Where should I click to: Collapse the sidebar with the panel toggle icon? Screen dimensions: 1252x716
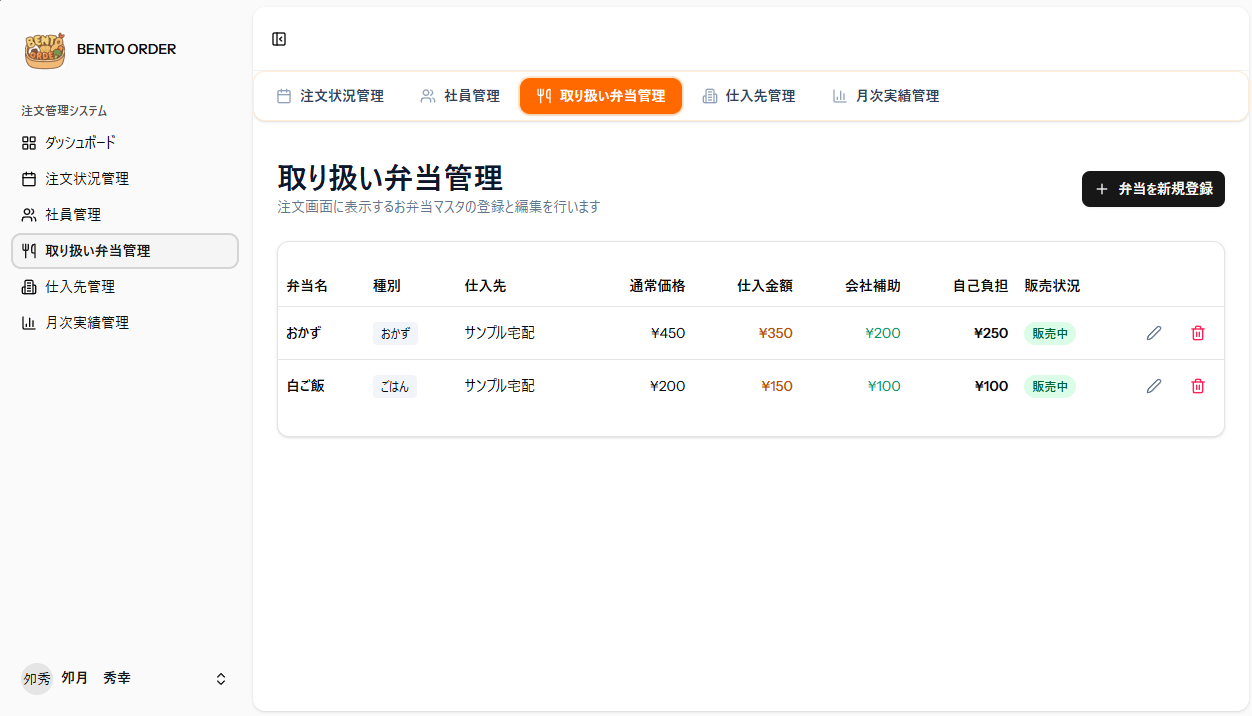[x=279, y=39]
